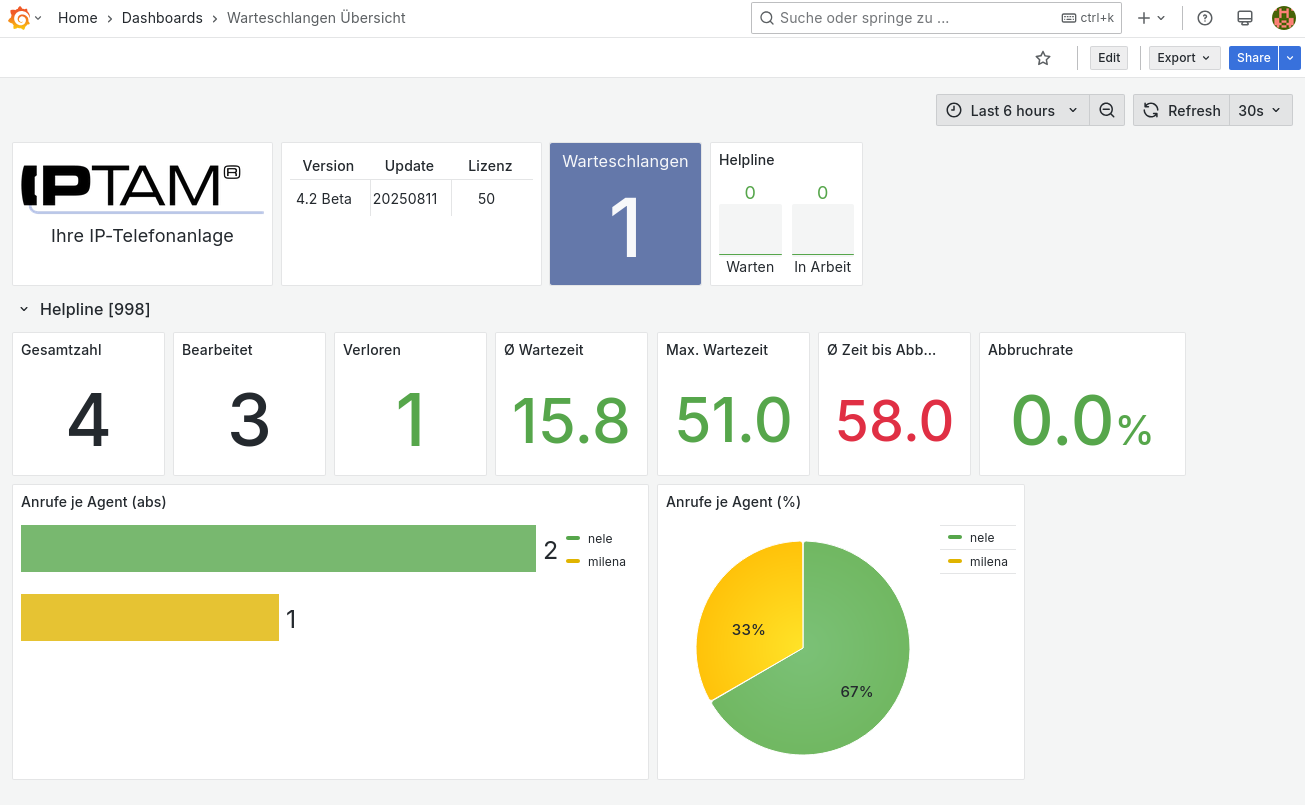Star this dashboard as favorite

1043,58
